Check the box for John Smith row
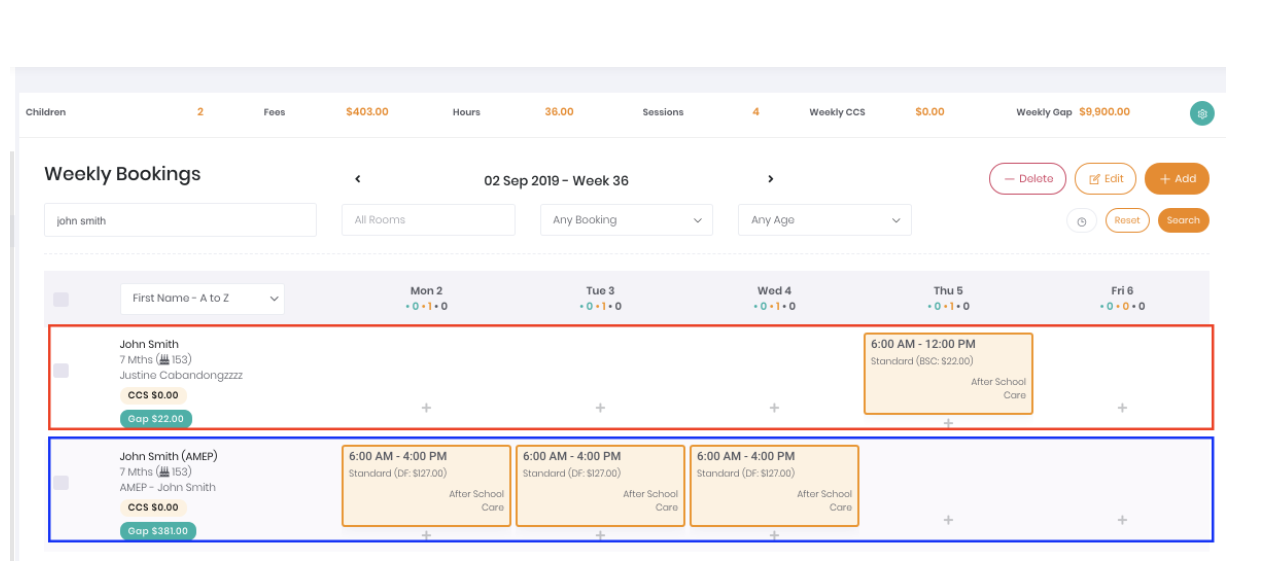Viewport: 1280px width, 570px height. [61, 371]
